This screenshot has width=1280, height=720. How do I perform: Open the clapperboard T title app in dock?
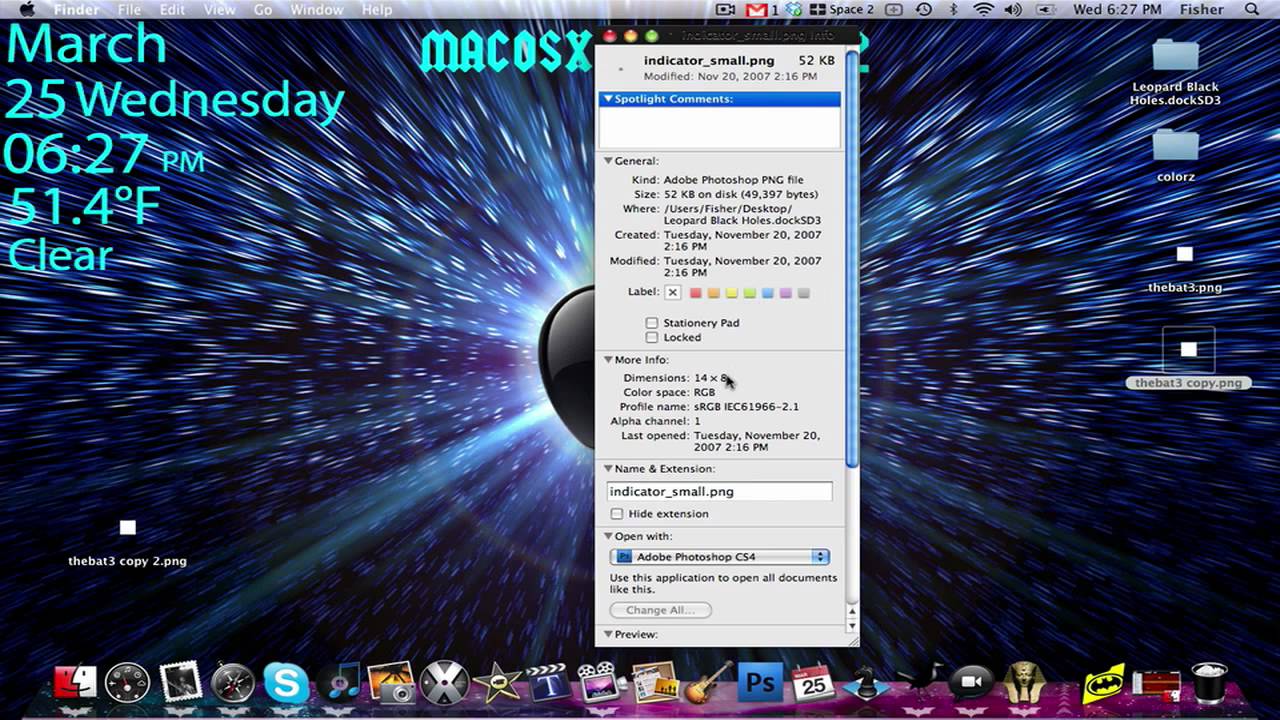(x=550, y=683)
